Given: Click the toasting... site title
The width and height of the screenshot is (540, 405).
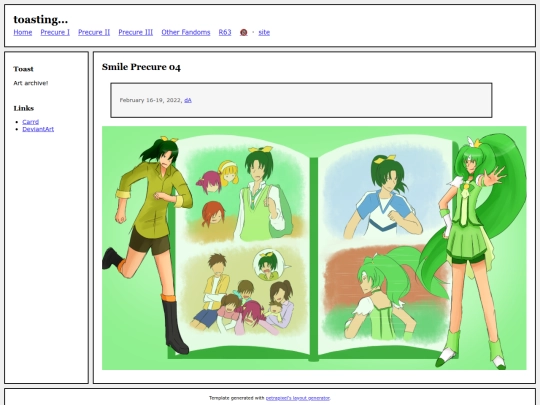Looking at the screenshot, I should point(41,20).
